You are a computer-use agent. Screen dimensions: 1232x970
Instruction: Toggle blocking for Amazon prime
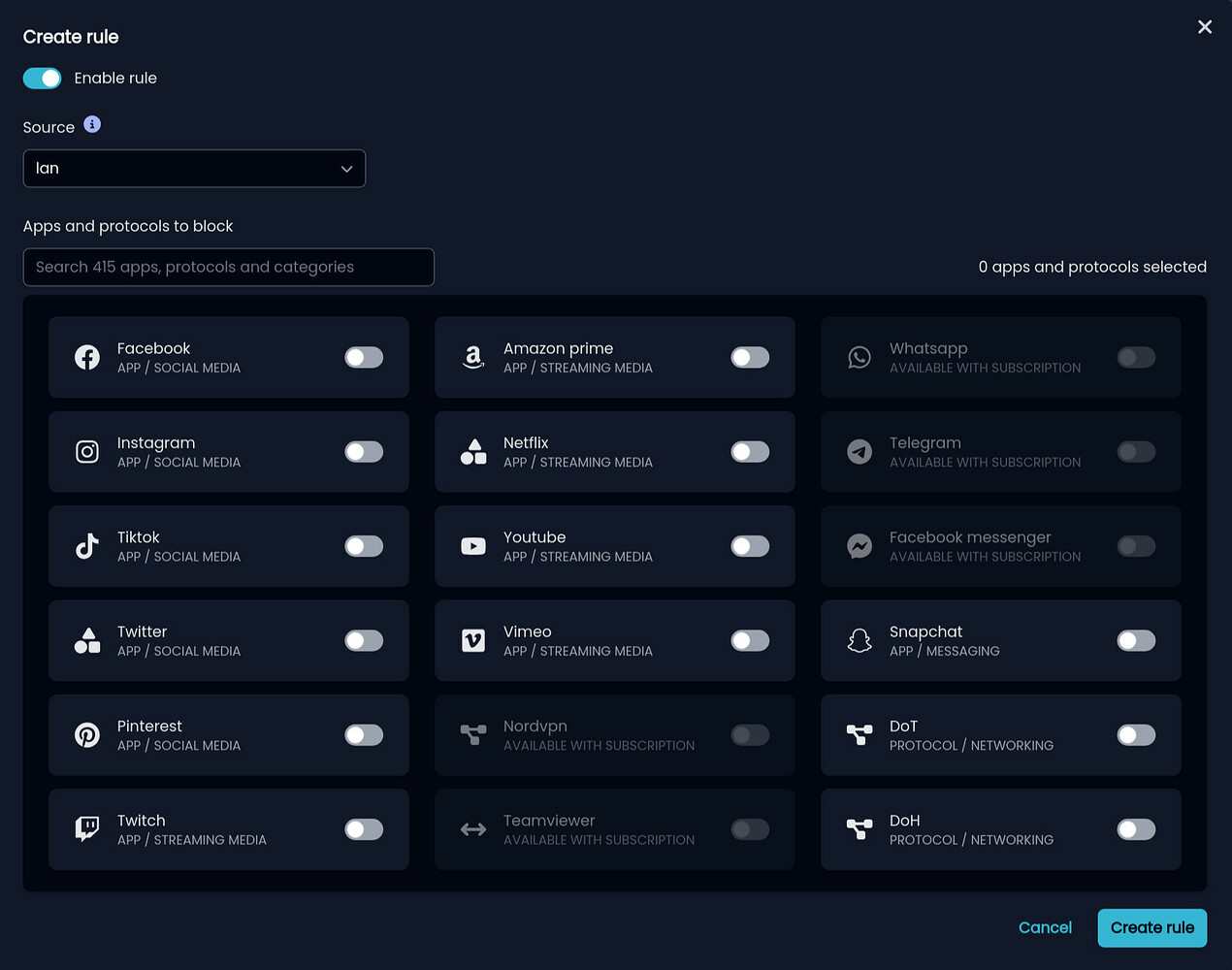coord(750,357)
